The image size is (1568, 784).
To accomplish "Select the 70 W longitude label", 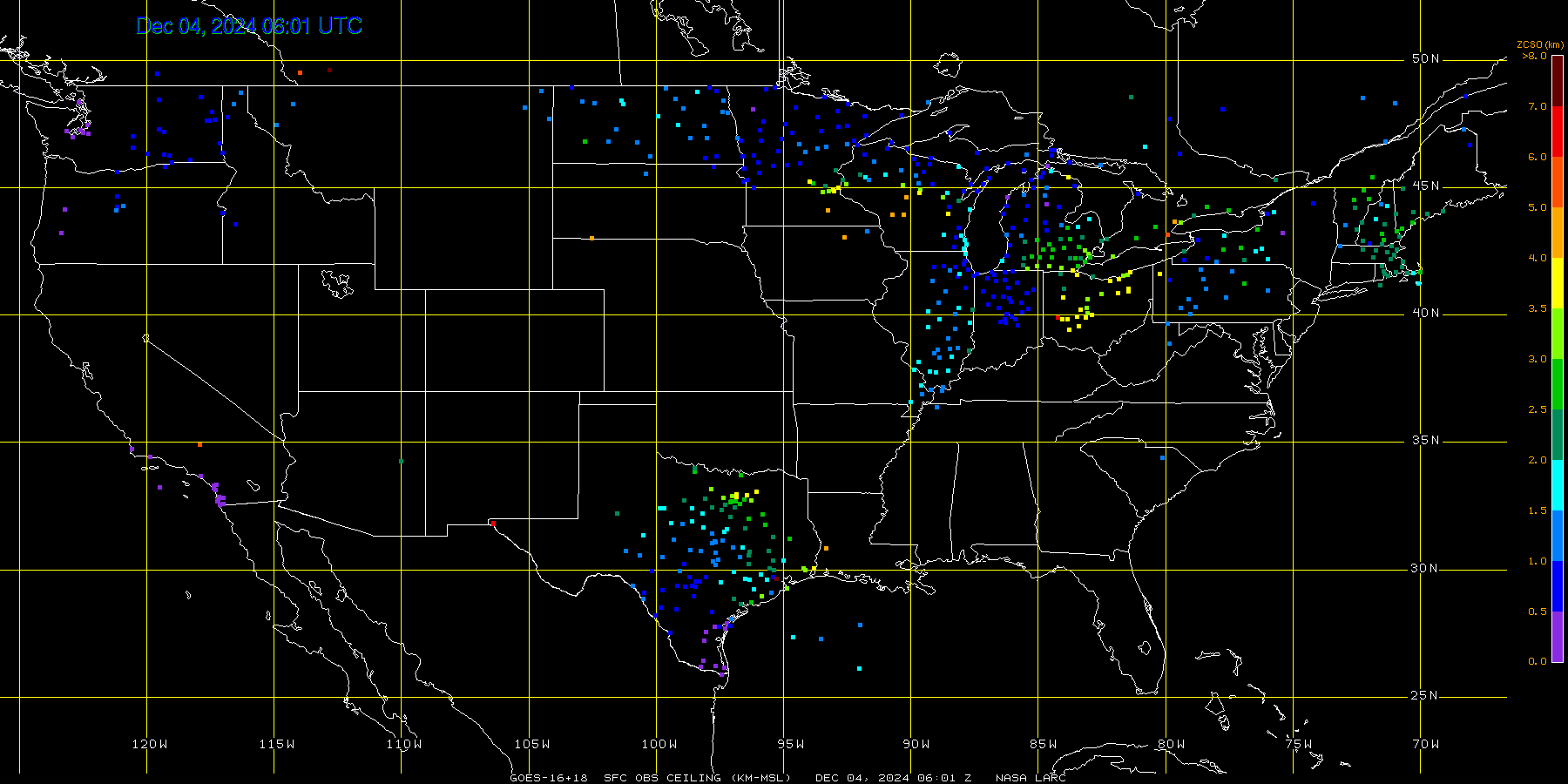I will pos(1426,744).
